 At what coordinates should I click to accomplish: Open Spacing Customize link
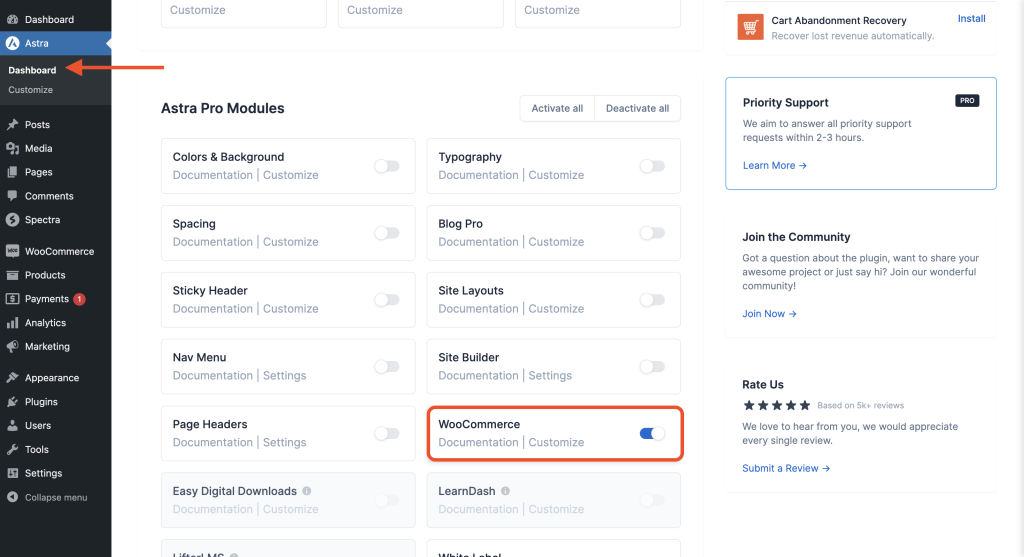291,242
